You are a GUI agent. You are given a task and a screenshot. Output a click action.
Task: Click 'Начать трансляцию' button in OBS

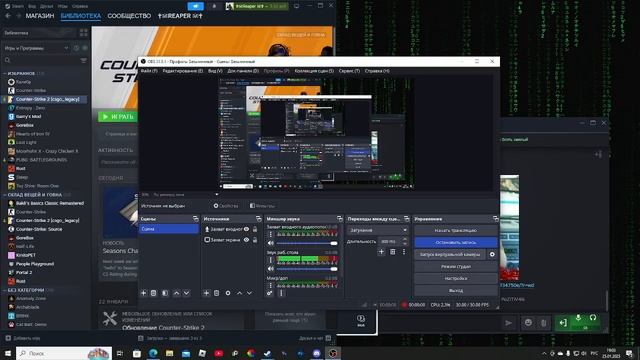point(456,231)
